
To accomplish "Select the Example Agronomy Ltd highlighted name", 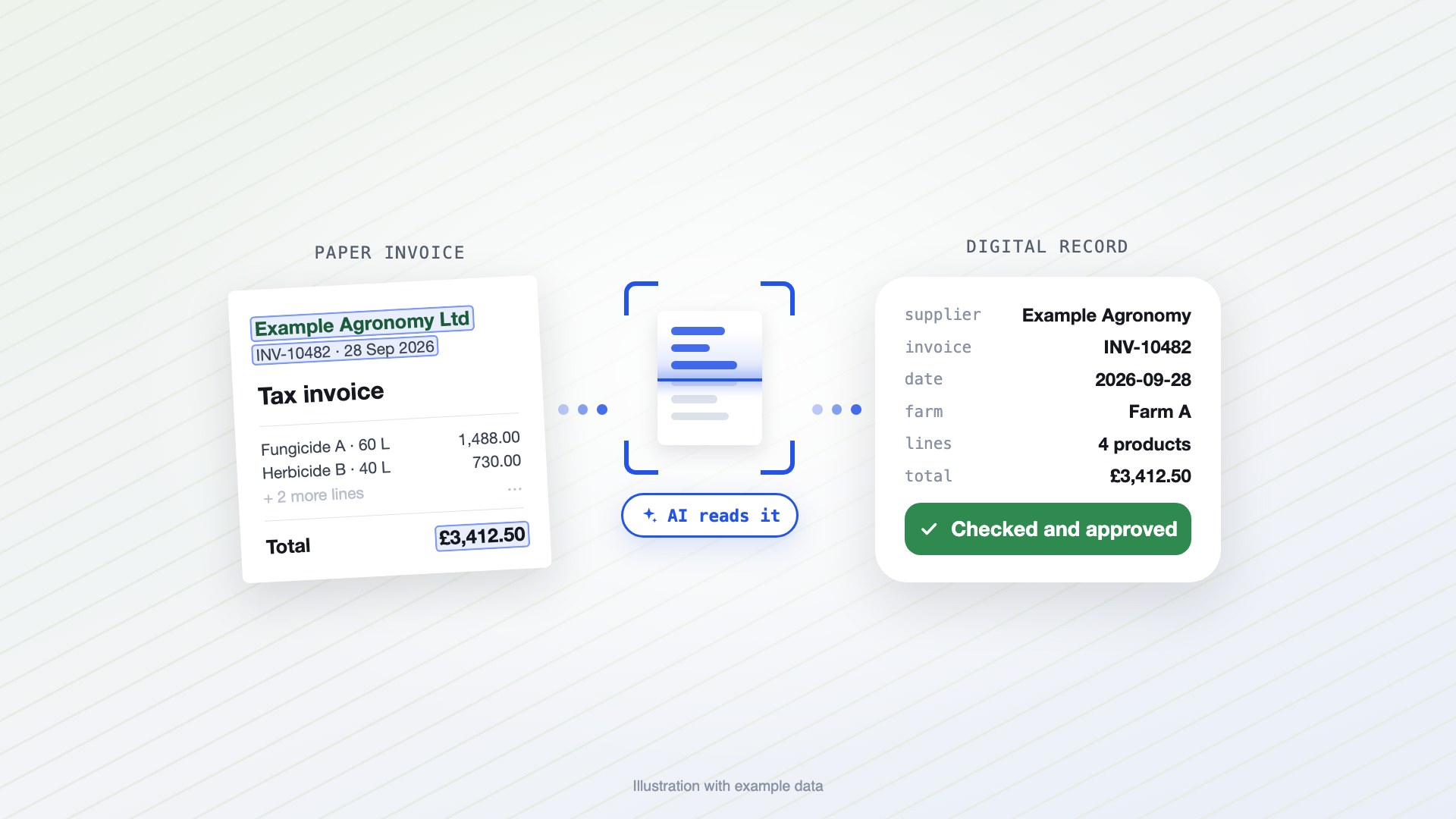I will coord(362,323).
